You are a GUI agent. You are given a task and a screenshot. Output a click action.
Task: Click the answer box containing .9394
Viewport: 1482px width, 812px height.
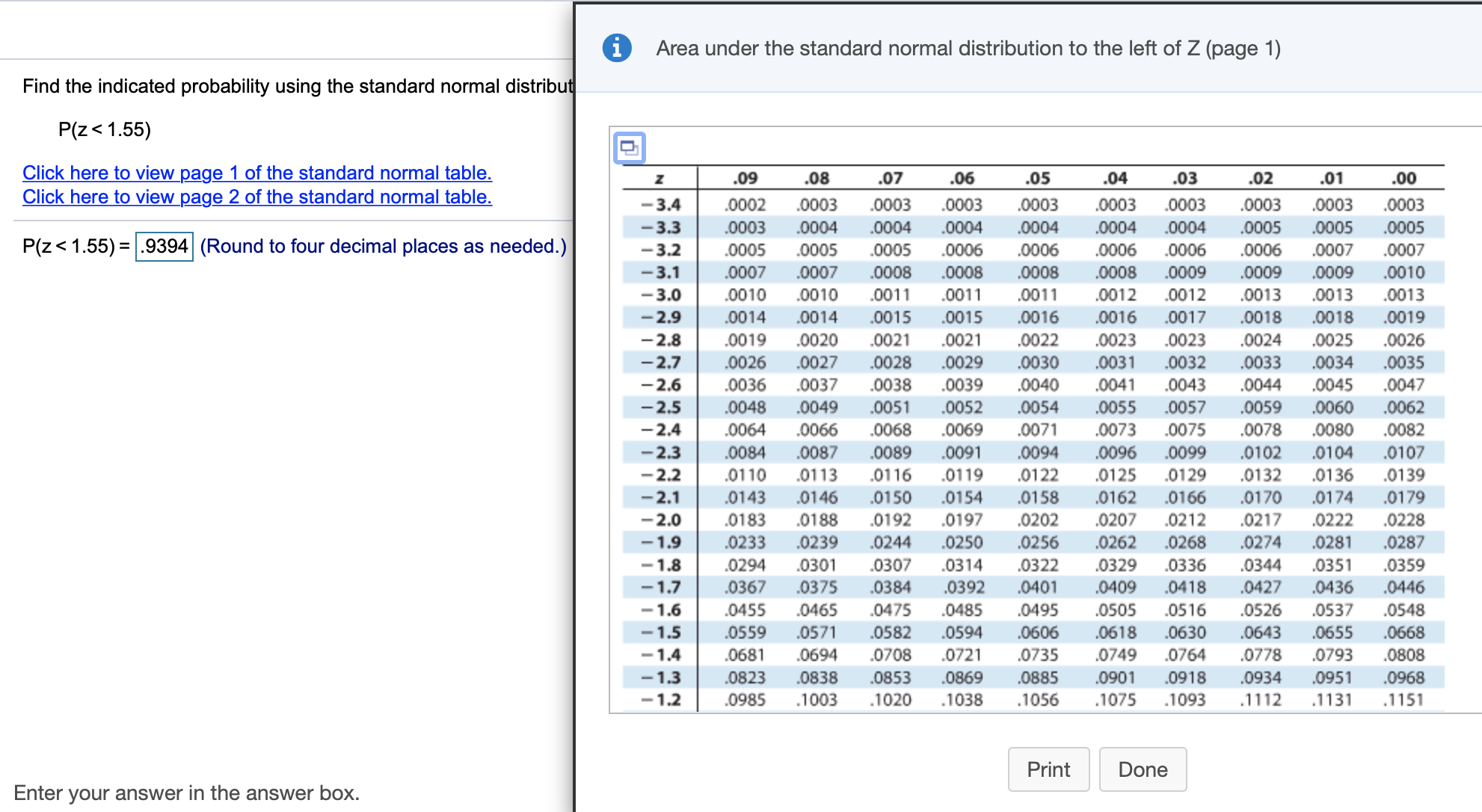point(165,246)
